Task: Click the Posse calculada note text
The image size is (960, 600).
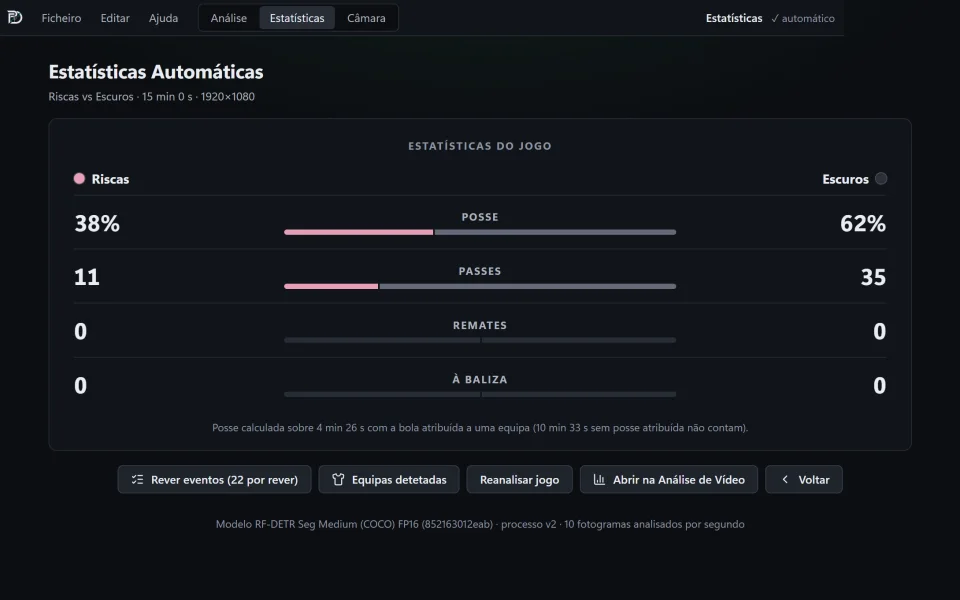Action: [480, 428]
